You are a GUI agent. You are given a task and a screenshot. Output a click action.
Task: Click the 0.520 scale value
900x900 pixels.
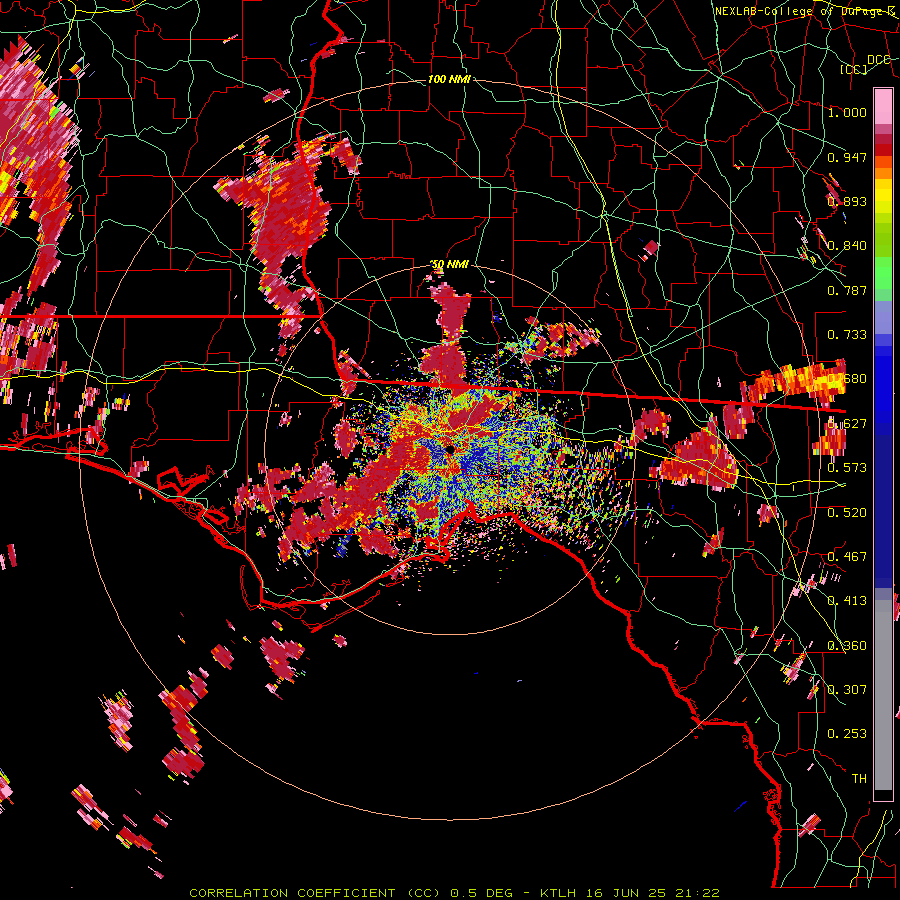[847, 513]
